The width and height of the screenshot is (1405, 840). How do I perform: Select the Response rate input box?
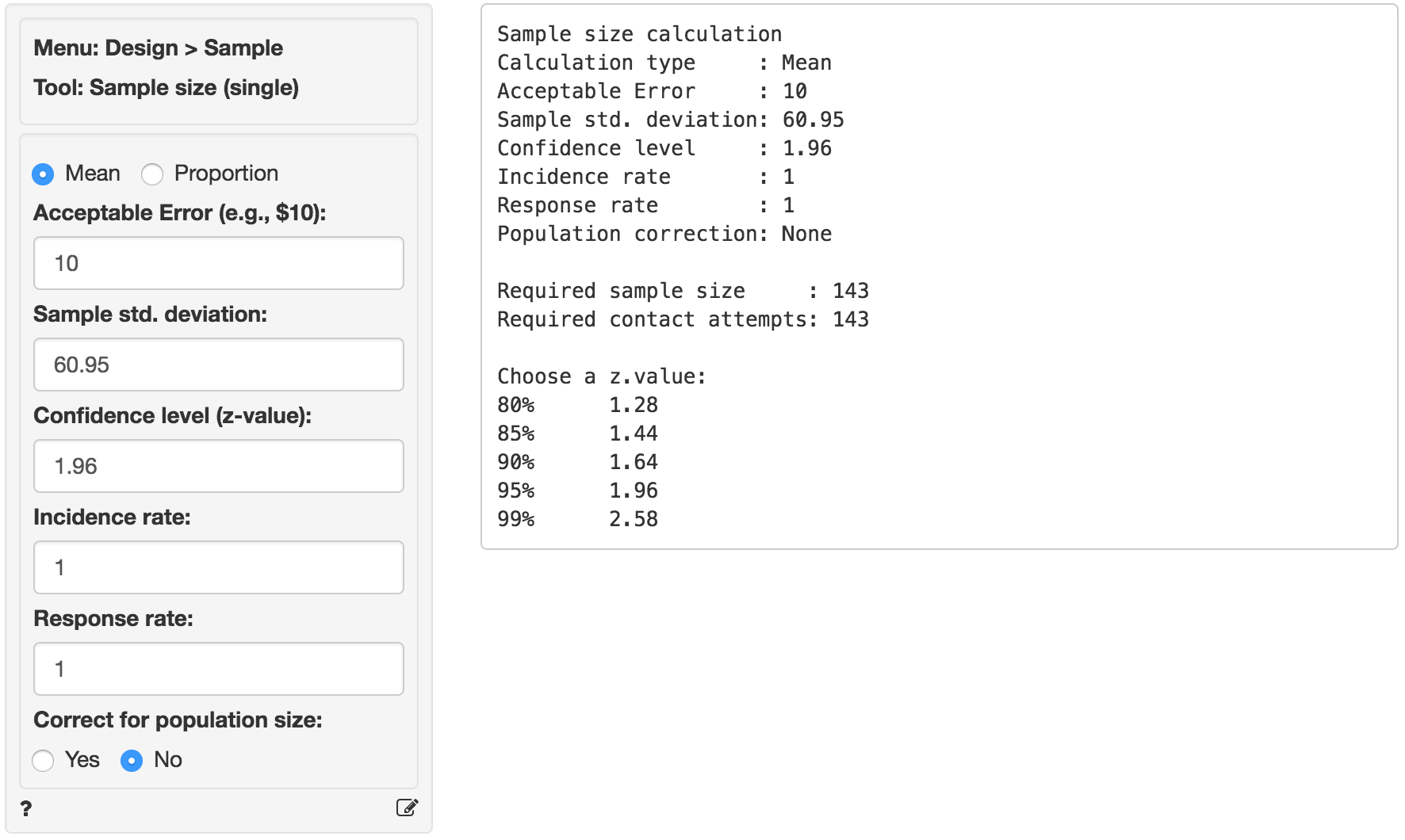(219, 669)
